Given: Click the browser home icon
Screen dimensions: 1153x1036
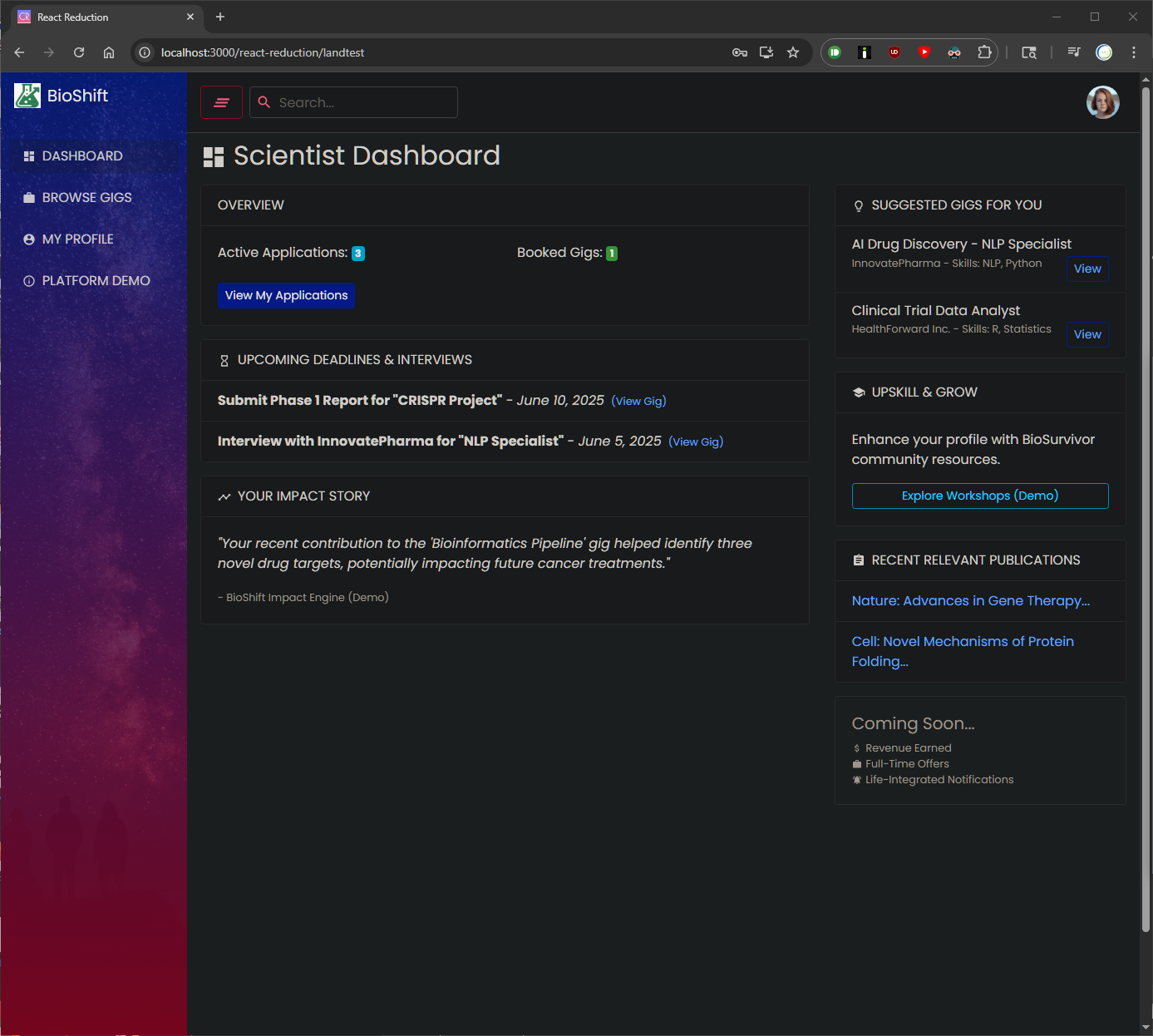Looking at the screenshot, I should (109, 52).
